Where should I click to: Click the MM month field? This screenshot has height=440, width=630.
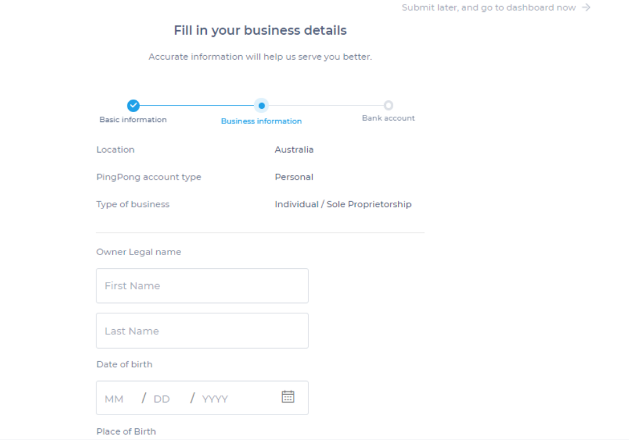pyautogui.click(x=114, y=399)
